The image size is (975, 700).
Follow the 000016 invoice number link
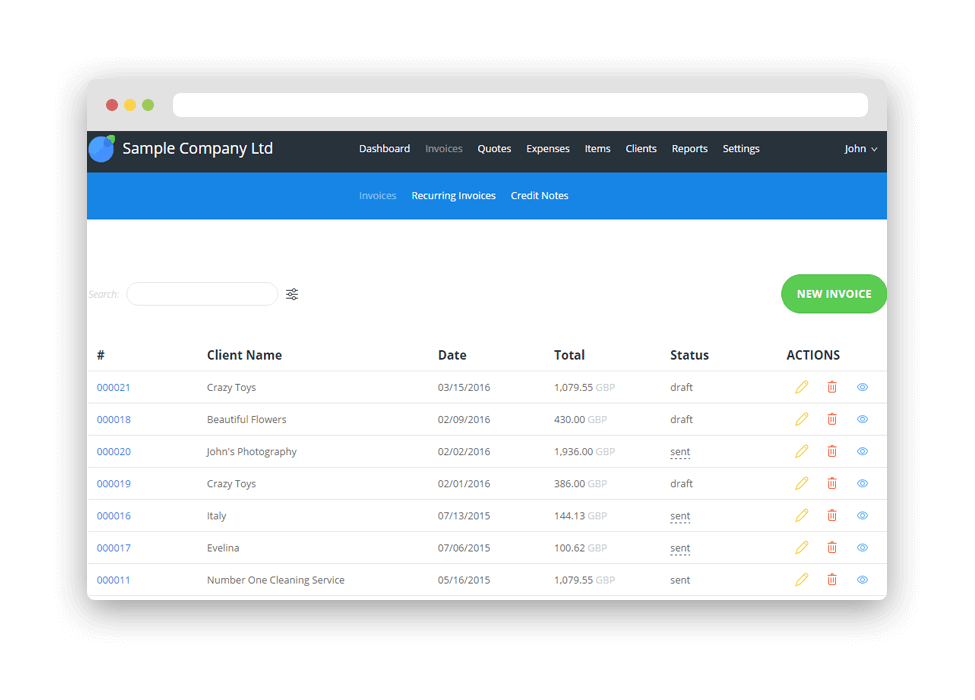113,515
